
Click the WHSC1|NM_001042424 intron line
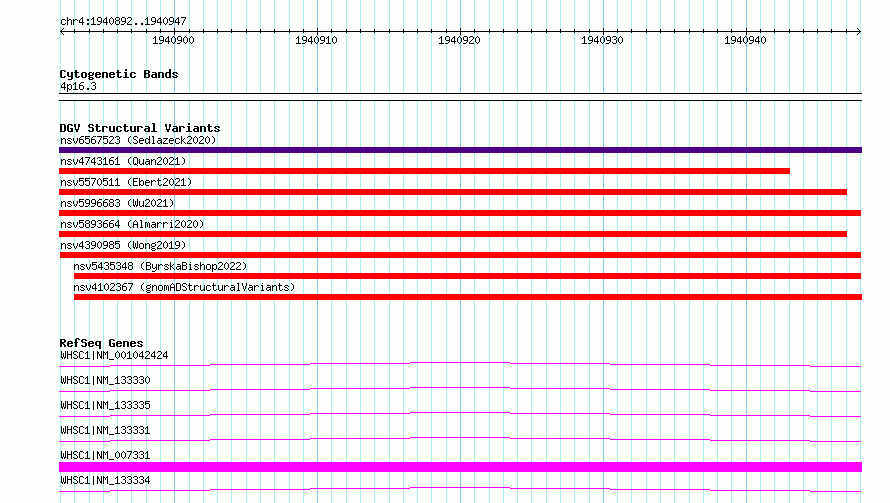tap(460, 364)
